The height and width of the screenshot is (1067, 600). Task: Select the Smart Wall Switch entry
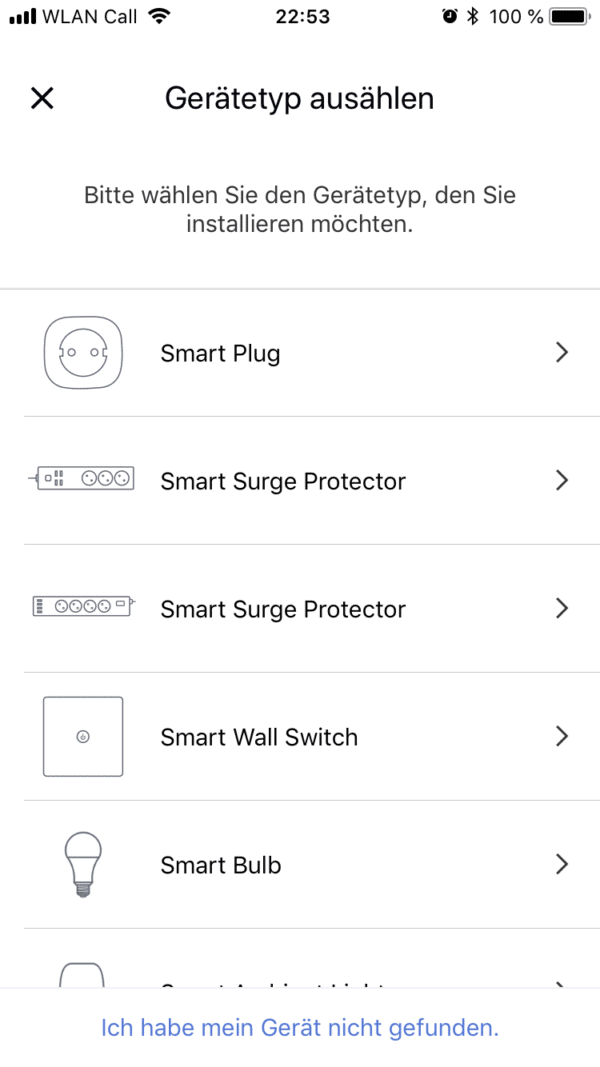point(259,737)
